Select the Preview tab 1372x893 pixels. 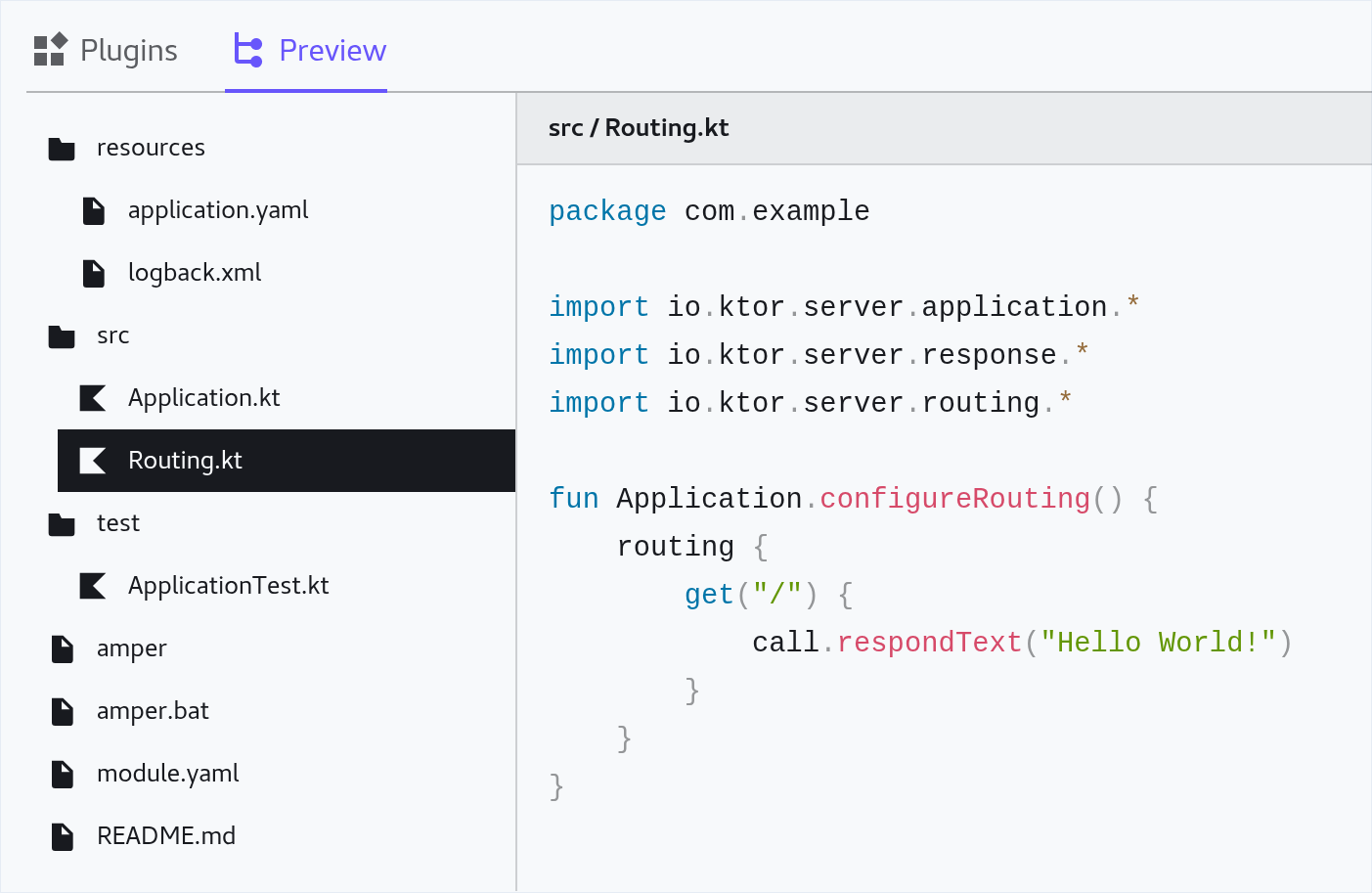coord(332,49)
